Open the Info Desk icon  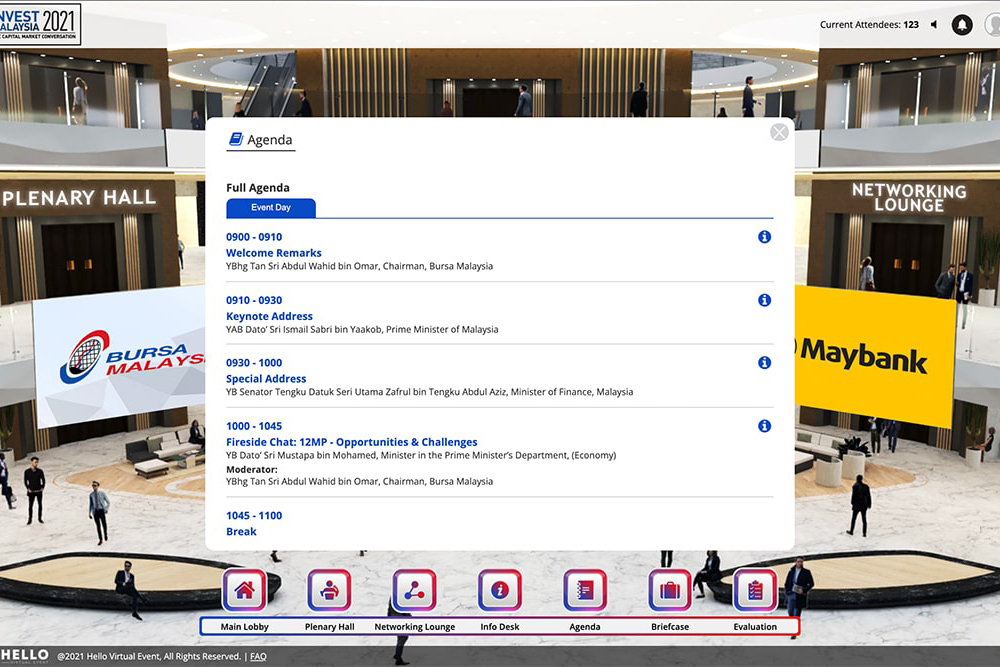click(x=499, y=590)
